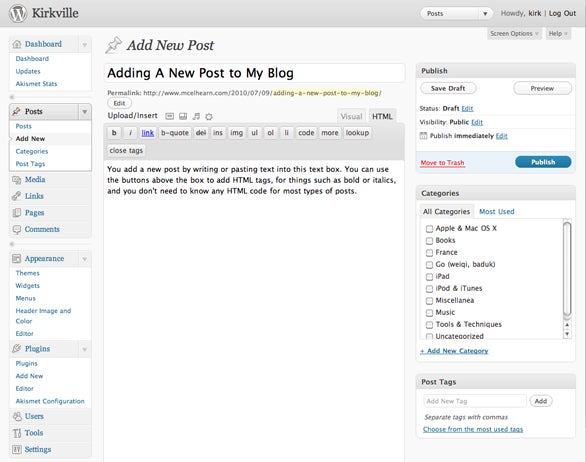Select the Most Used categories tab

(x=497, y=212)
